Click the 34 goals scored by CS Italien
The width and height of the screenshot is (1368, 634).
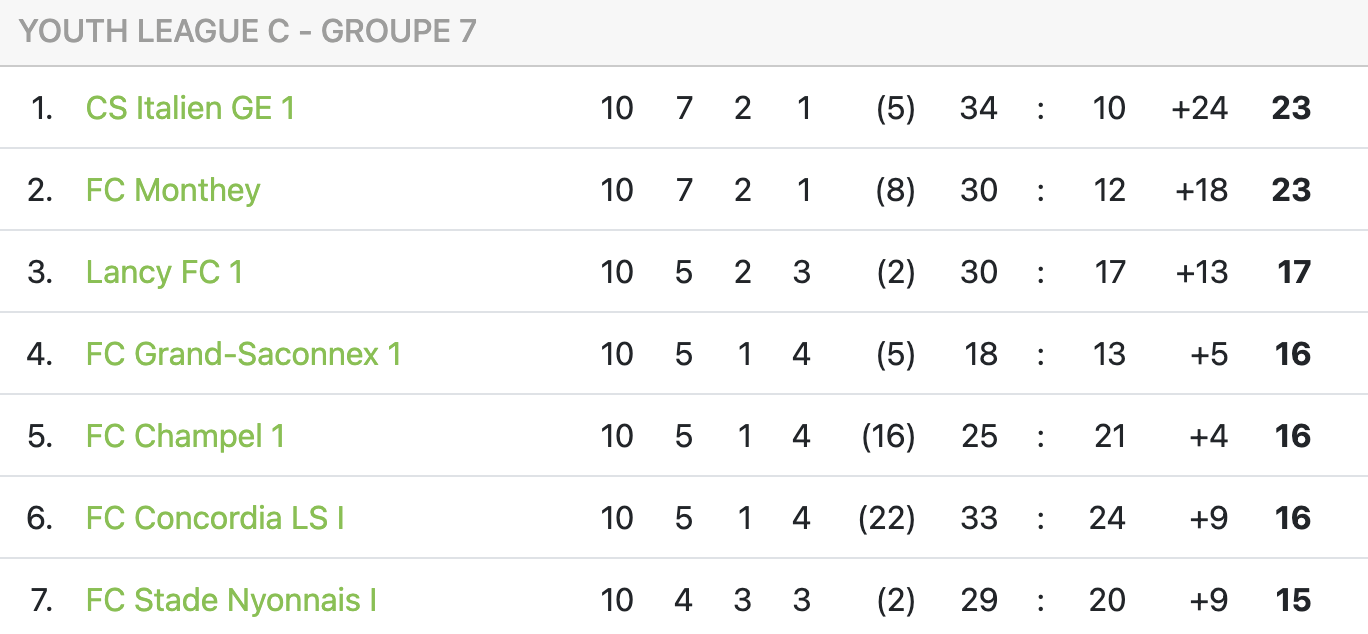click(x=978, y=108)
